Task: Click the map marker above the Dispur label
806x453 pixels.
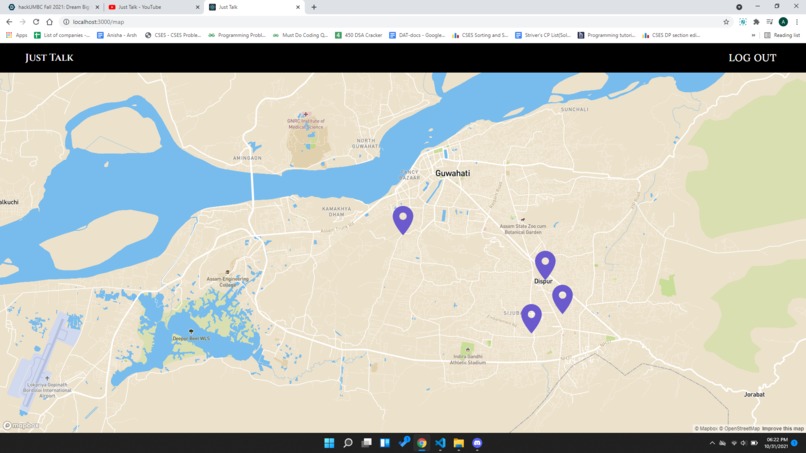Action: (x=545, y=265)
